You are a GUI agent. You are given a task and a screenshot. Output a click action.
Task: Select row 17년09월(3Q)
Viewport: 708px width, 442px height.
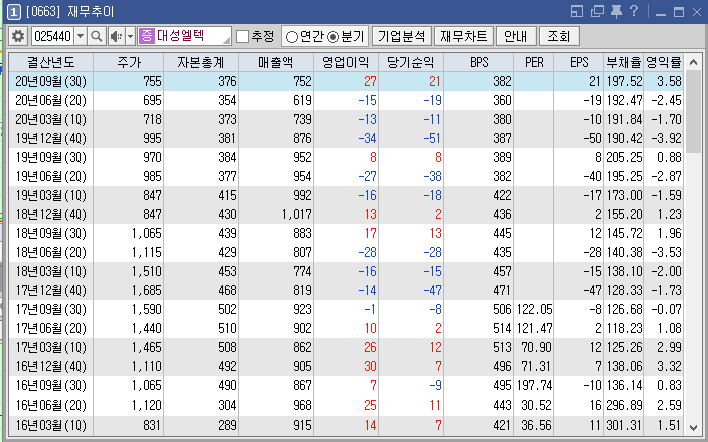346,309
